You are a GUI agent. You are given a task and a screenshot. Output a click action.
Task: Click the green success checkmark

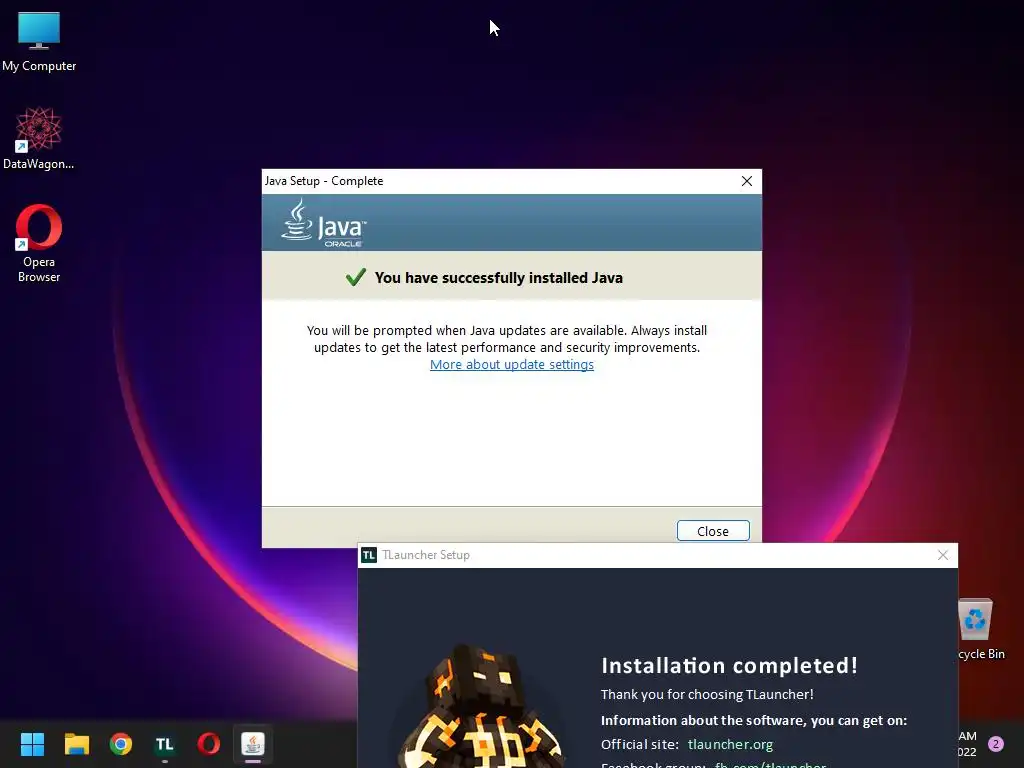355,278
